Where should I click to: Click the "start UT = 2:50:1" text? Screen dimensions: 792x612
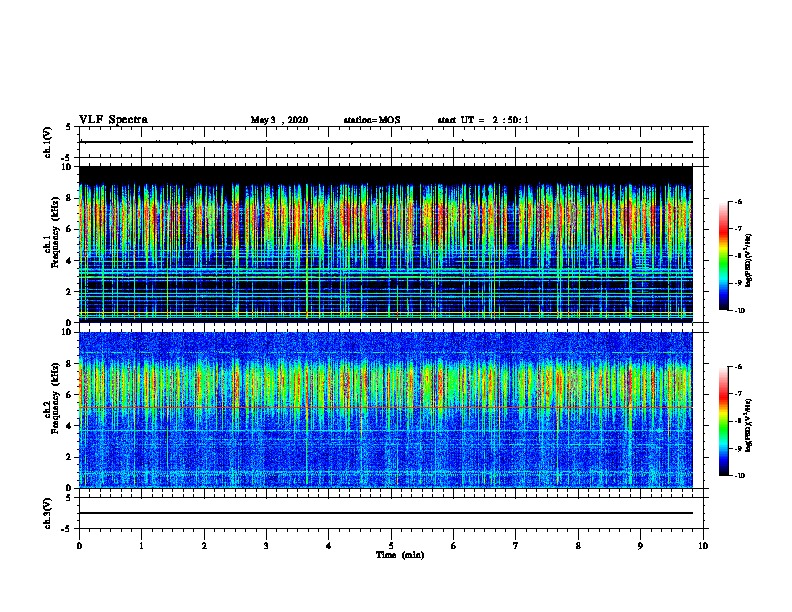coord(483,120)
